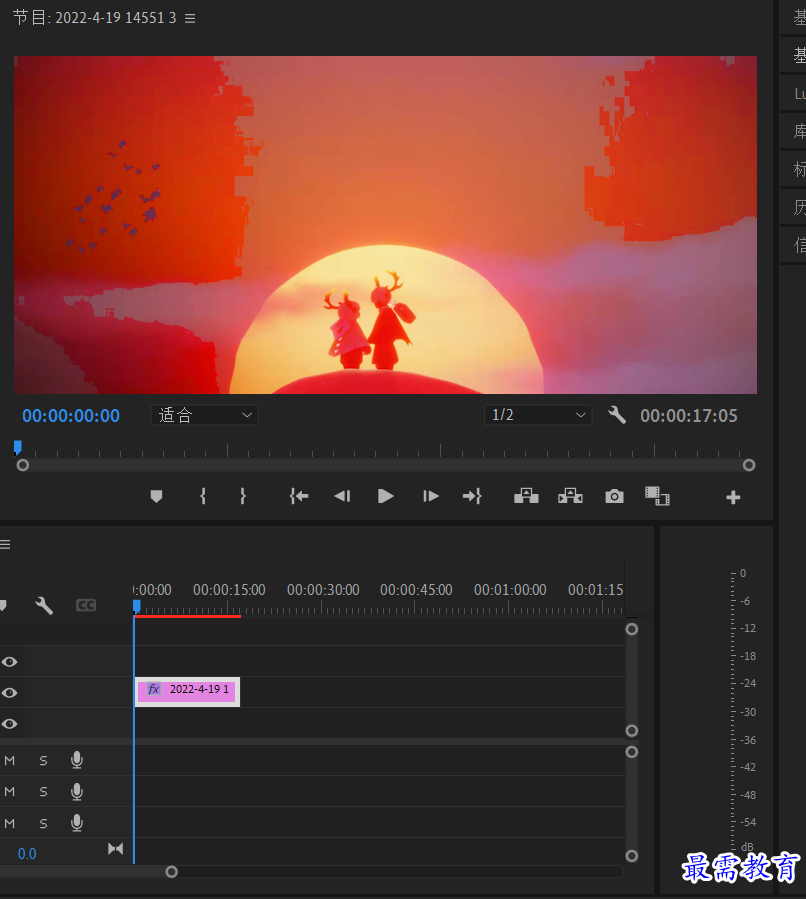
Task: Open the 库 panel tab on right
Action: 800,131
